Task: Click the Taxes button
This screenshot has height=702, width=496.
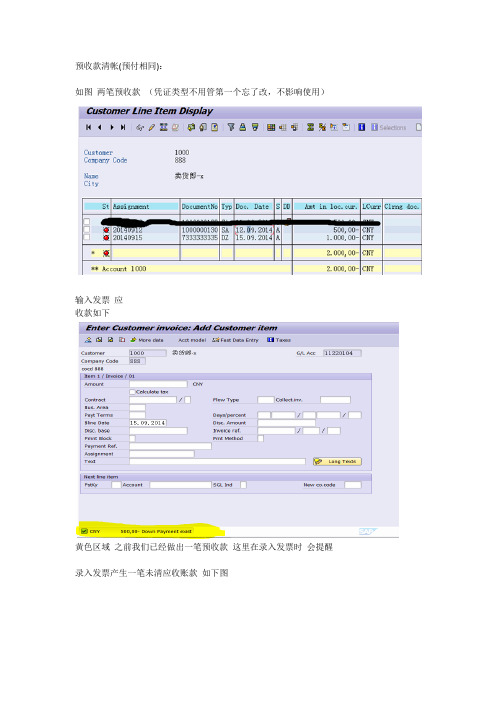Action: (279, 340)
